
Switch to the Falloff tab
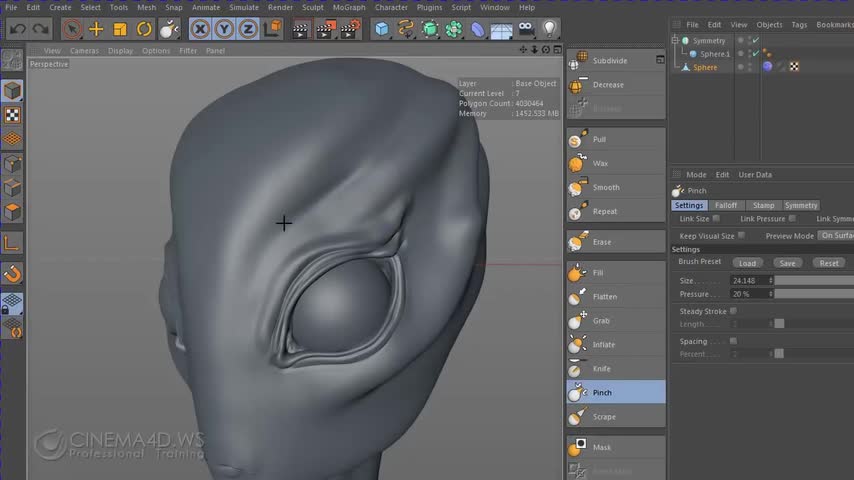click(726, 205)
